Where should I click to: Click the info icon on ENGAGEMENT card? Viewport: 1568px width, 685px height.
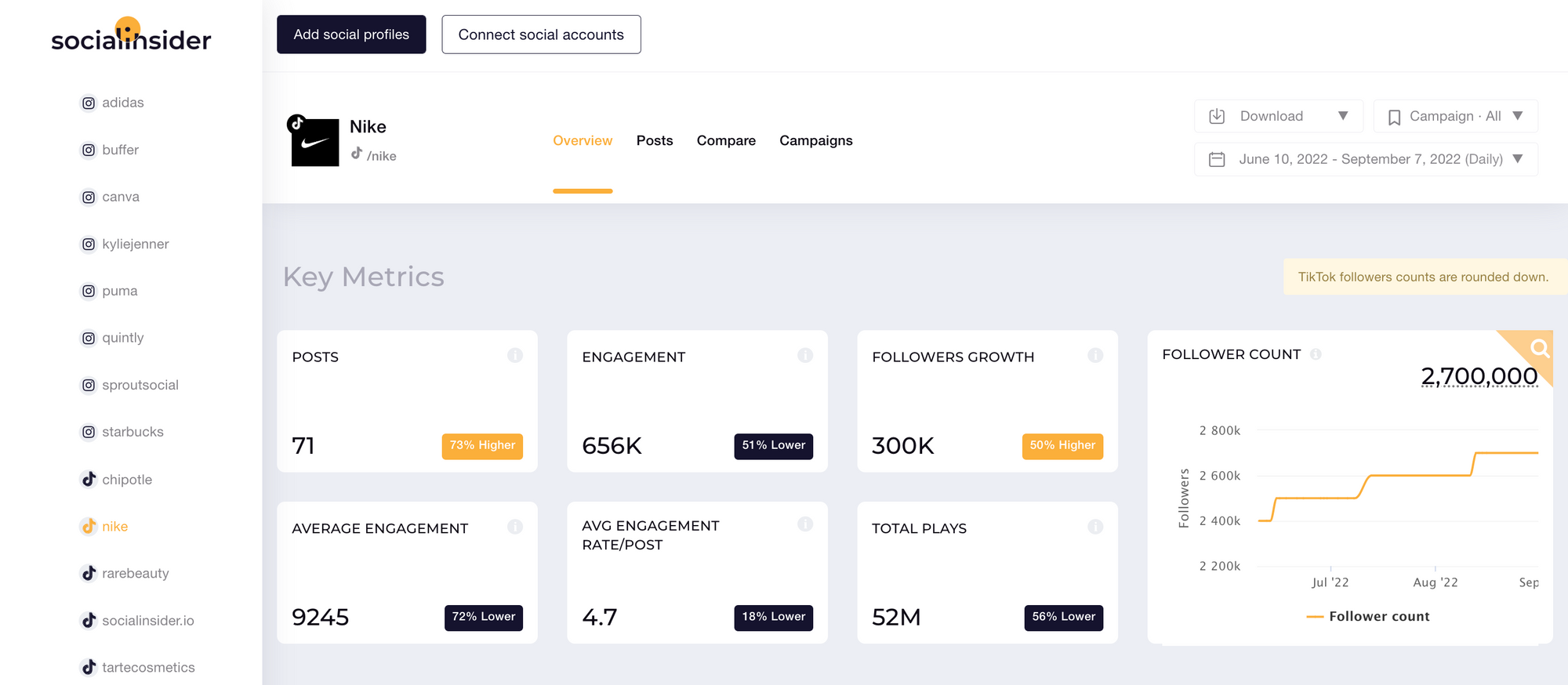click(805, 355)
